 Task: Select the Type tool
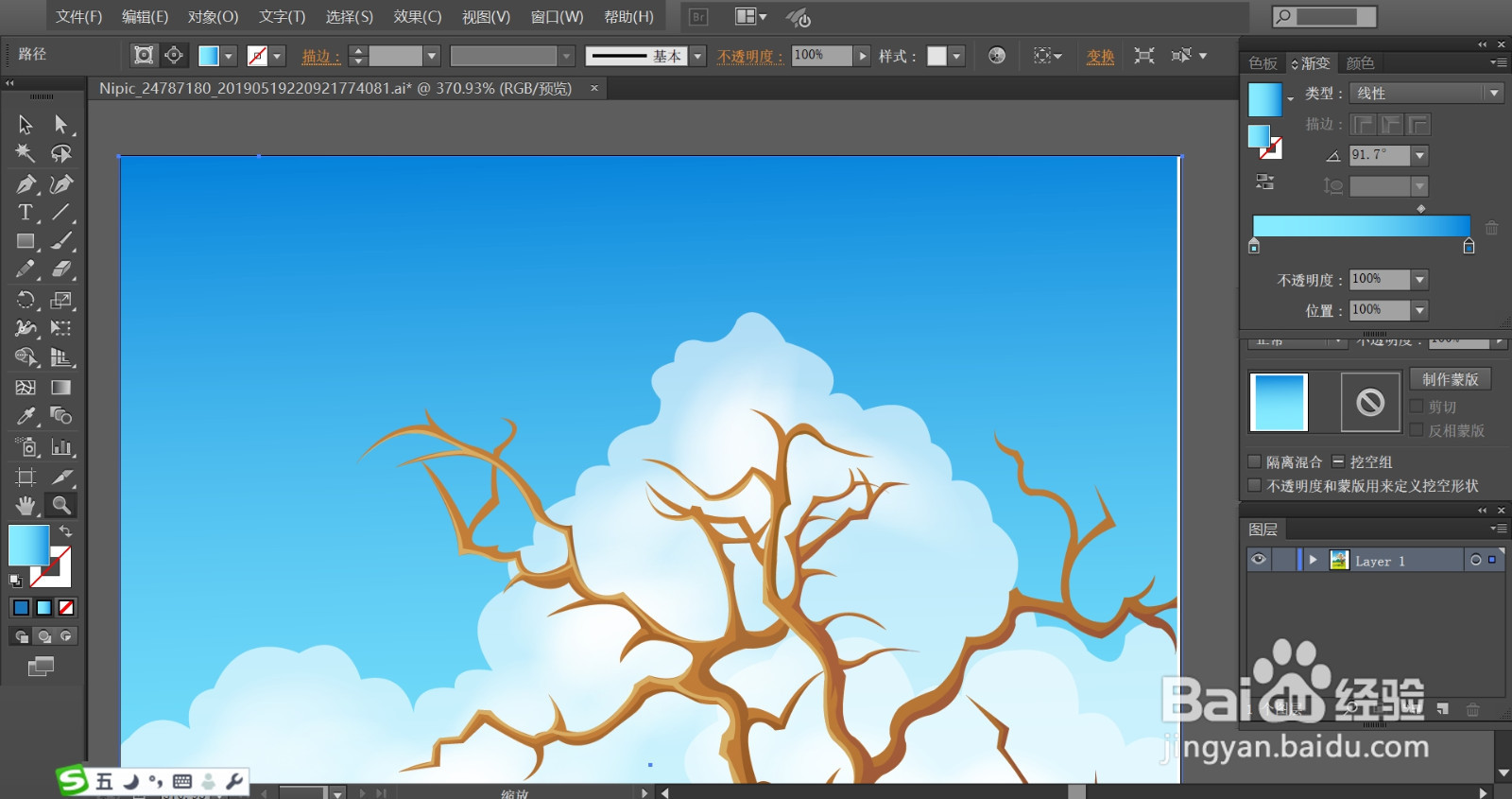click(26, 212)
